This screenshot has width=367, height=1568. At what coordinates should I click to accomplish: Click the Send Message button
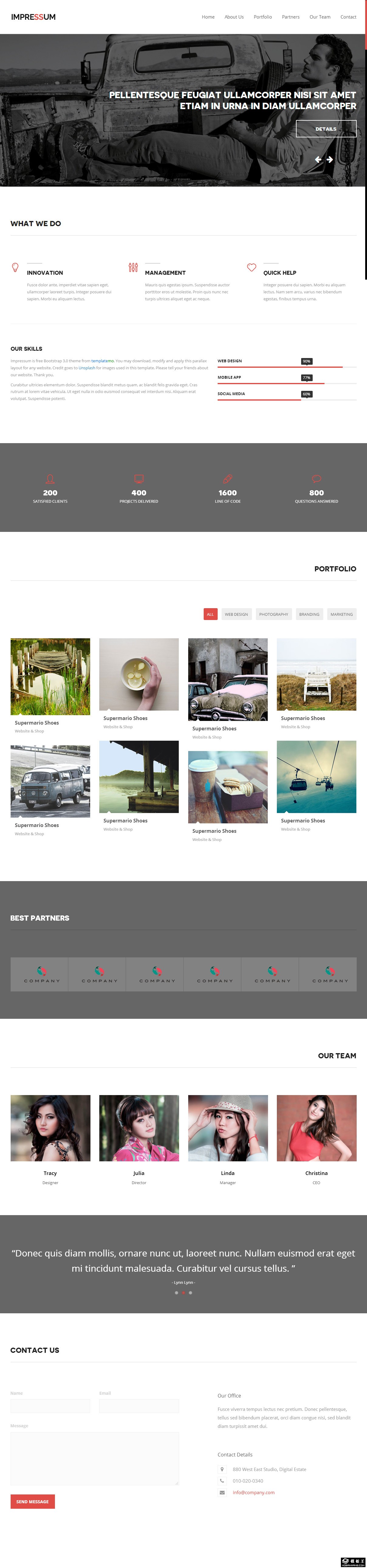click(33, 1502)
